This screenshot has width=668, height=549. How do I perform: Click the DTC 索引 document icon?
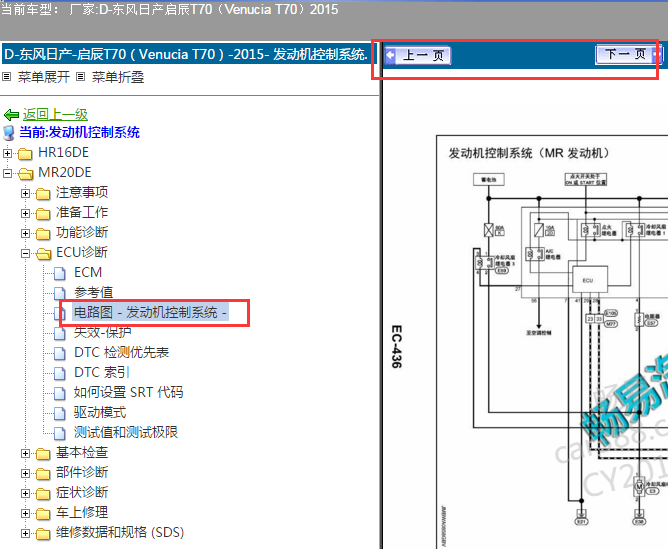[60, 373]
